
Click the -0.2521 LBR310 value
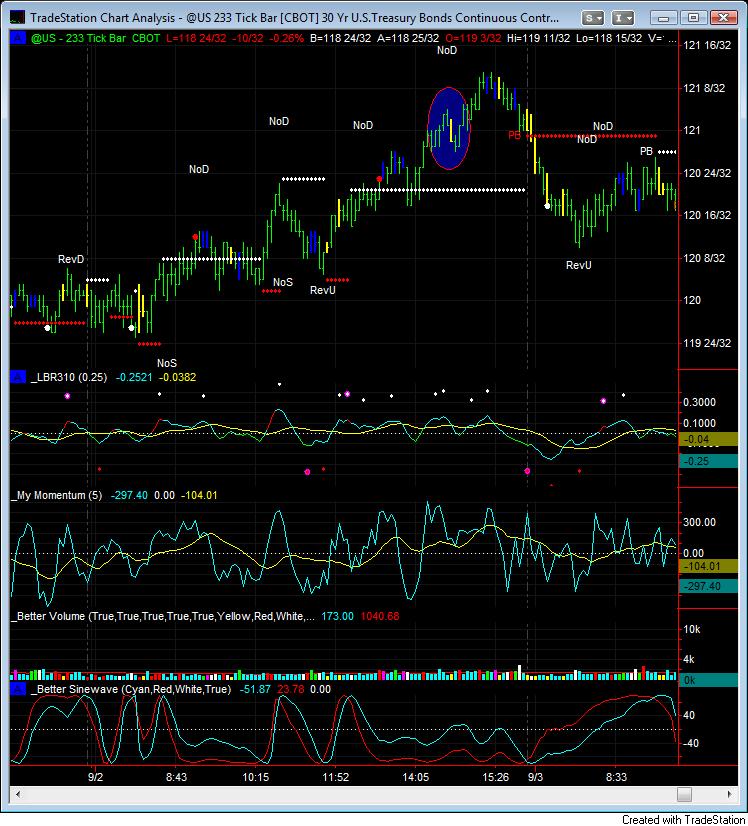[x=134, y=377]
